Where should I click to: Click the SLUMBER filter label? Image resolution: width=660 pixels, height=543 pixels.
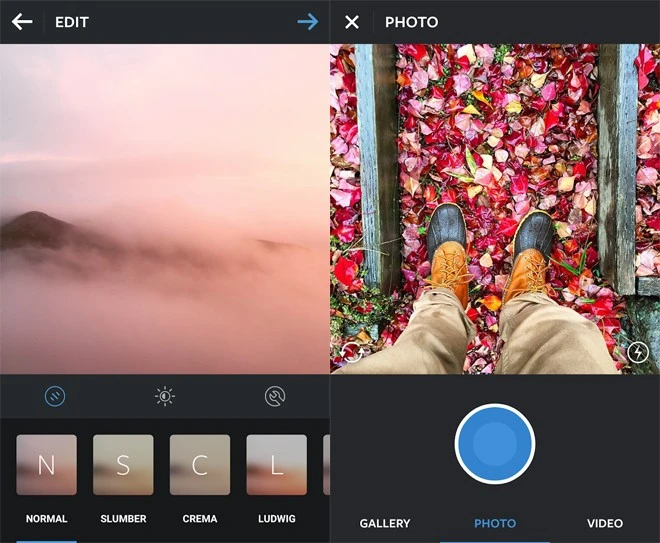123,519
